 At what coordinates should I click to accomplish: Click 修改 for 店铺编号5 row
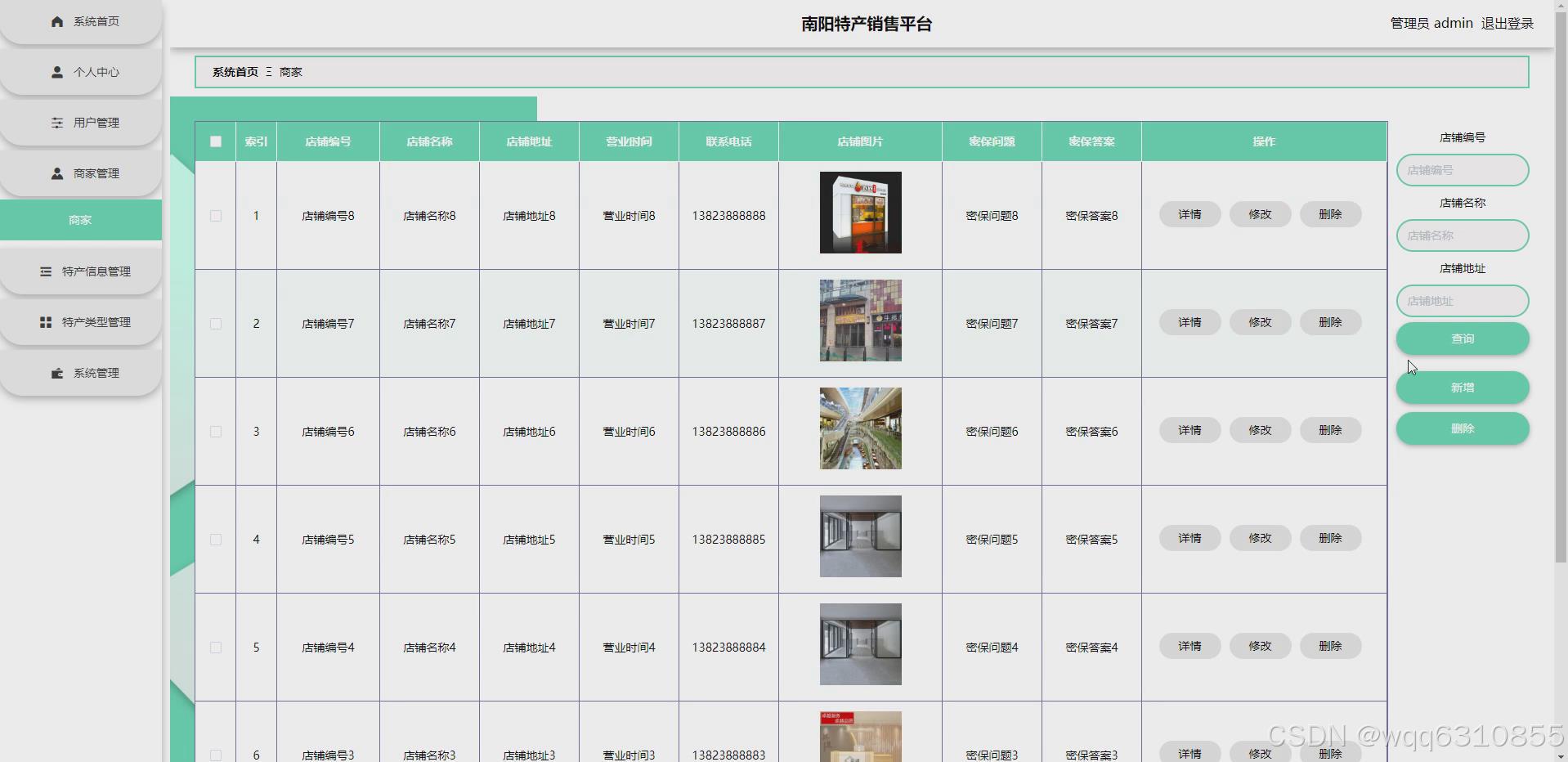(x=1261, y=538)
